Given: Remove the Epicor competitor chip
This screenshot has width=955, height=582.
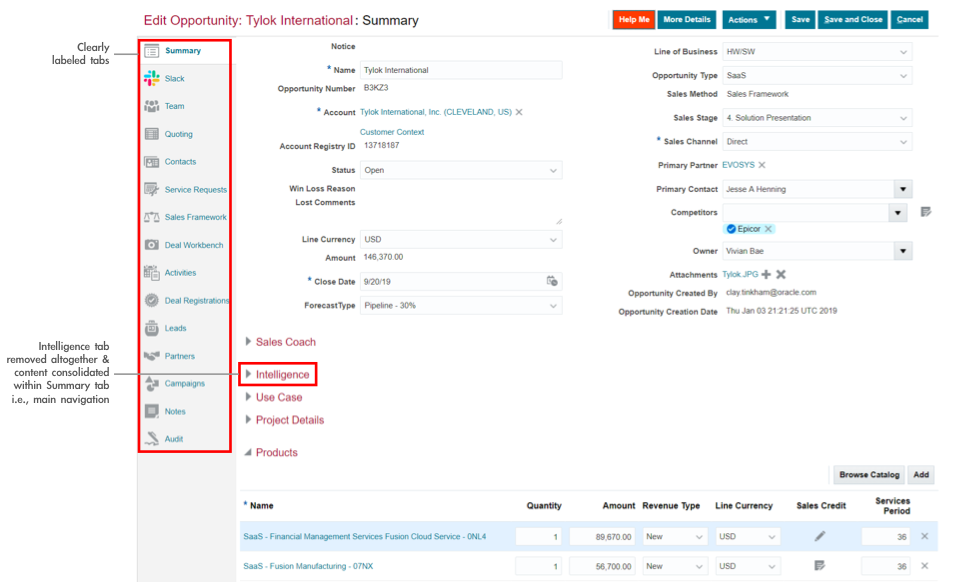Looking at the screenshot, I should [769, 229].
